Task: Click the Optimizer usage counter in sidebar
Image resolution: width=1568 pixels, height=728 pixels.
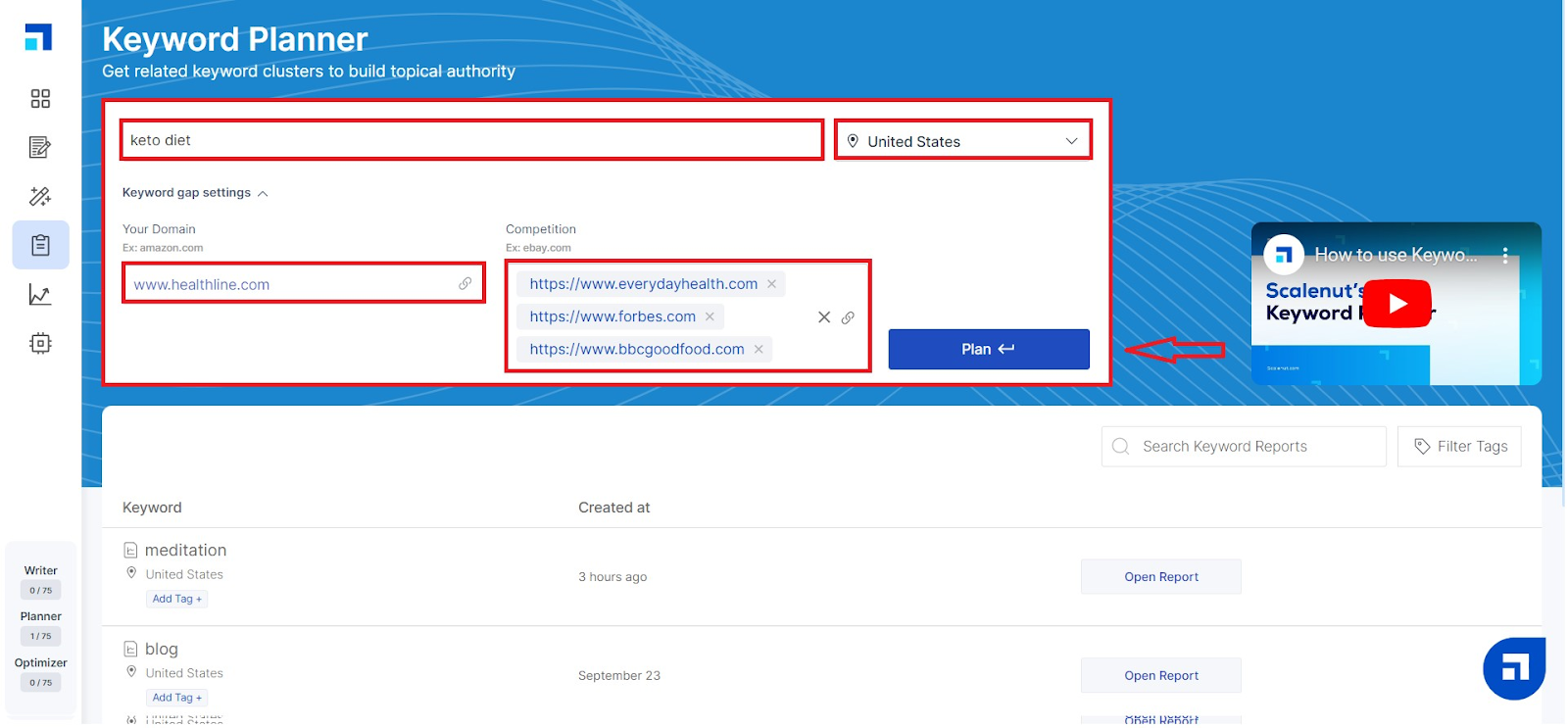Action: (x=40, y=682)
